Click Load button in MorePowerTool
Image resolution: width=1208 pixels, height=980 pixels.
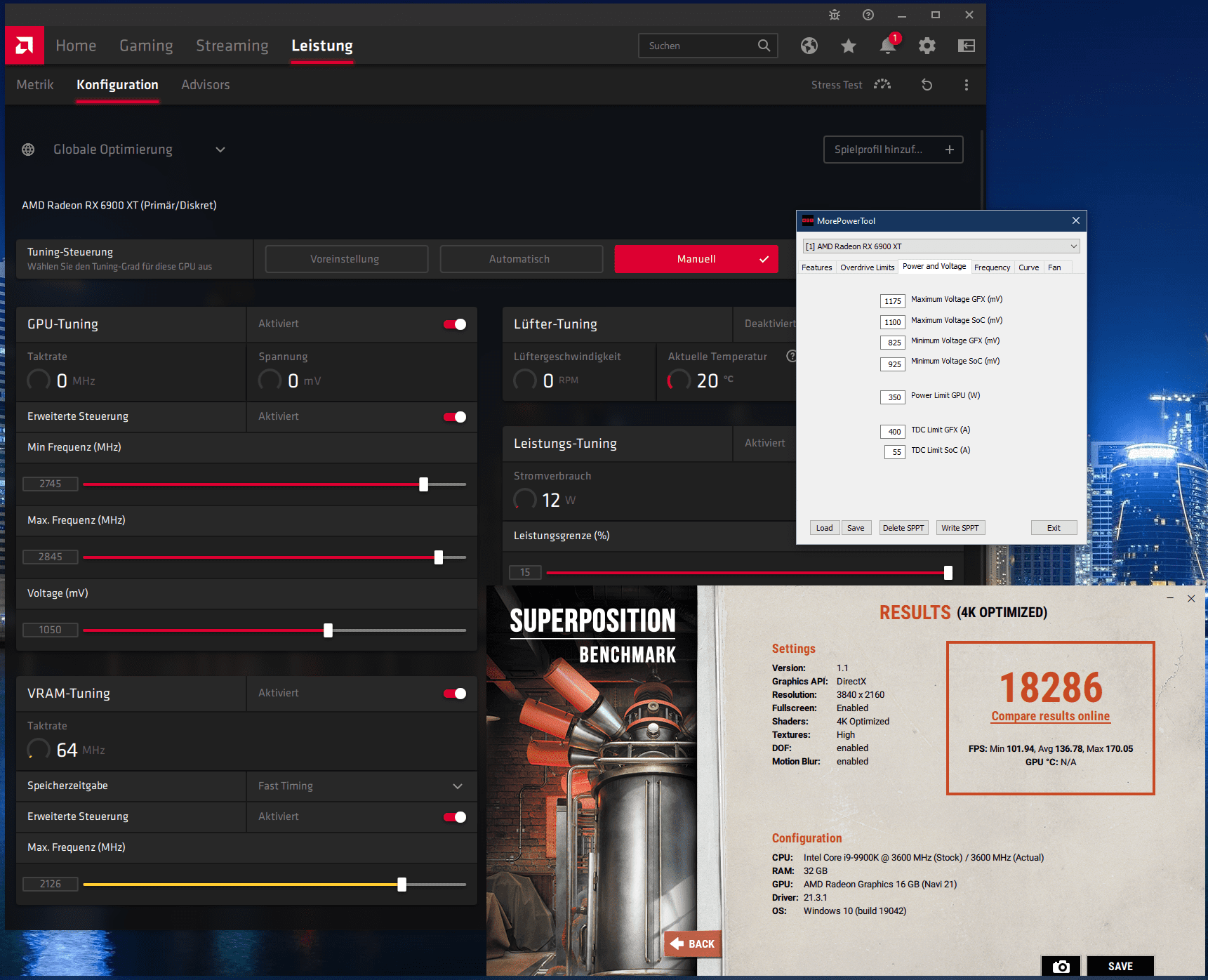coord(825,528)
